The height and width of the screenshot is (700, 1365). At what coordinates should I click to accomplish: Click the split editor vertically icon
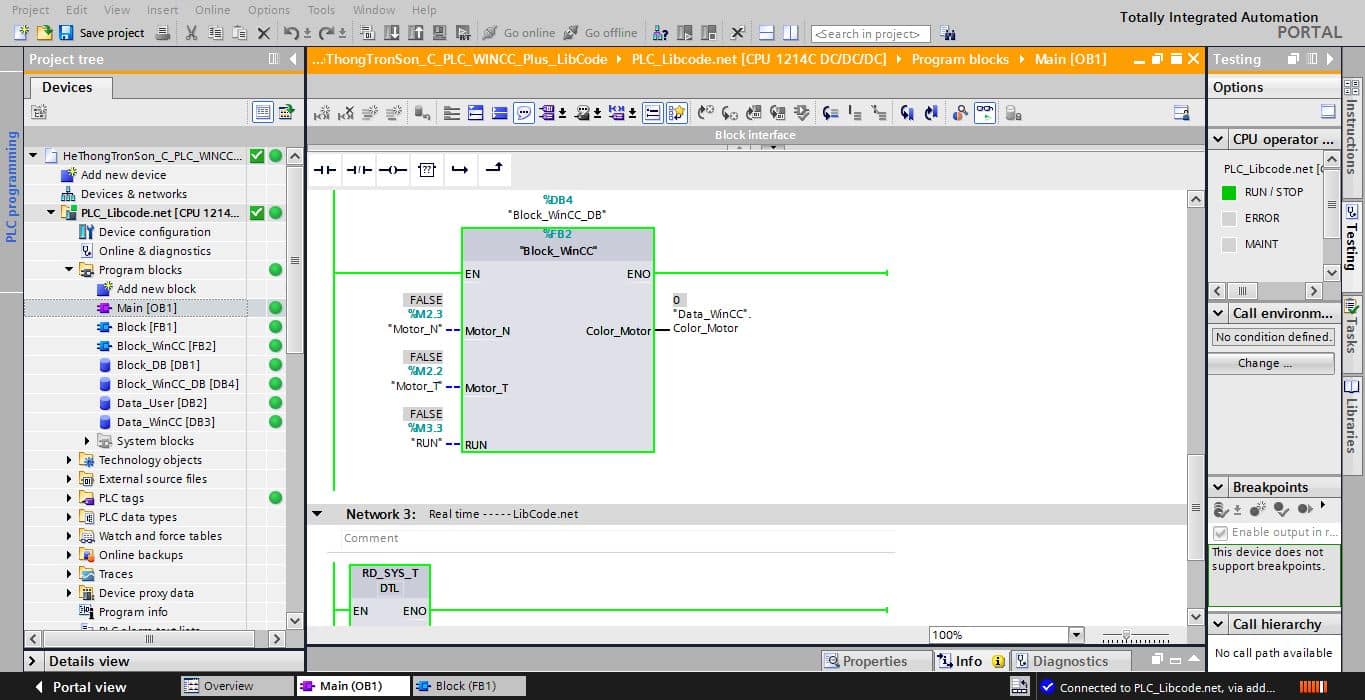pos(790,33)
